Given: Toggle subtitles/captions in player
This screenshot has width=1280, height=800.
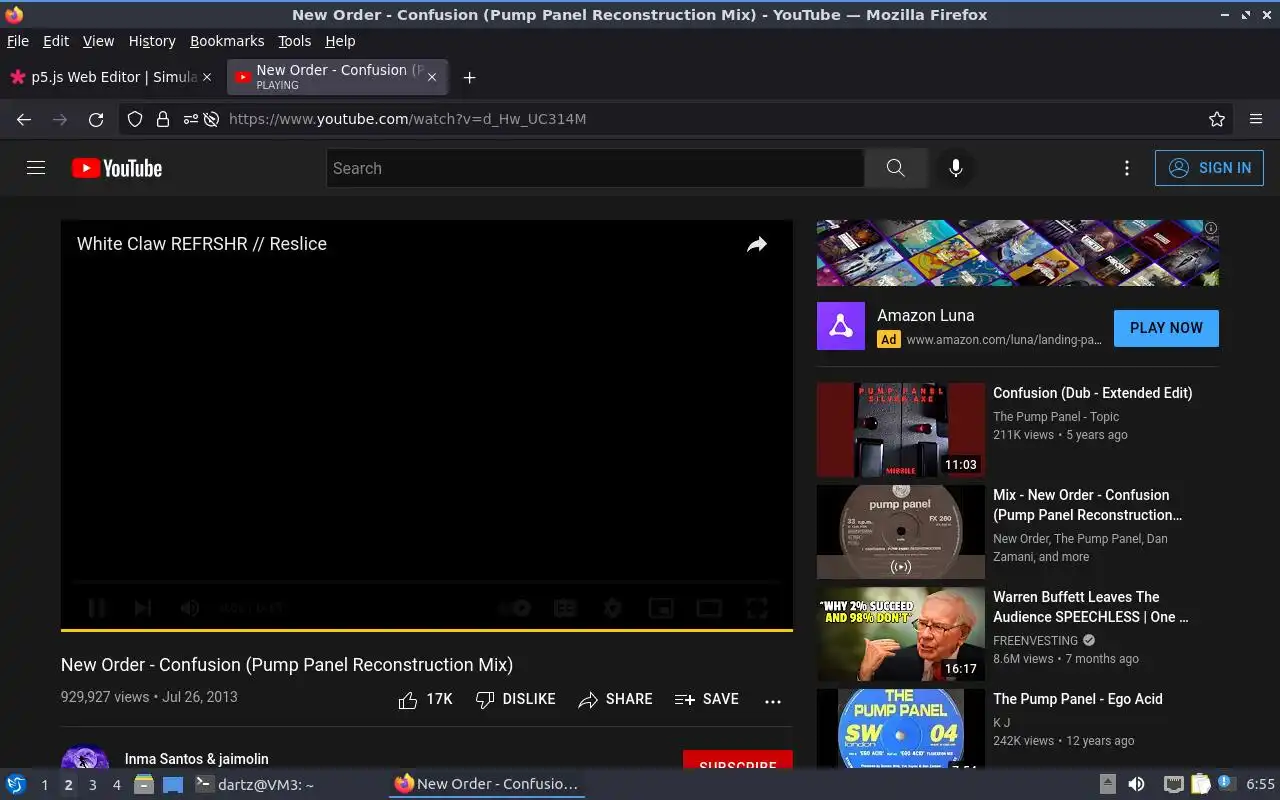Looking at the screenshot, I should click(565, 607).
